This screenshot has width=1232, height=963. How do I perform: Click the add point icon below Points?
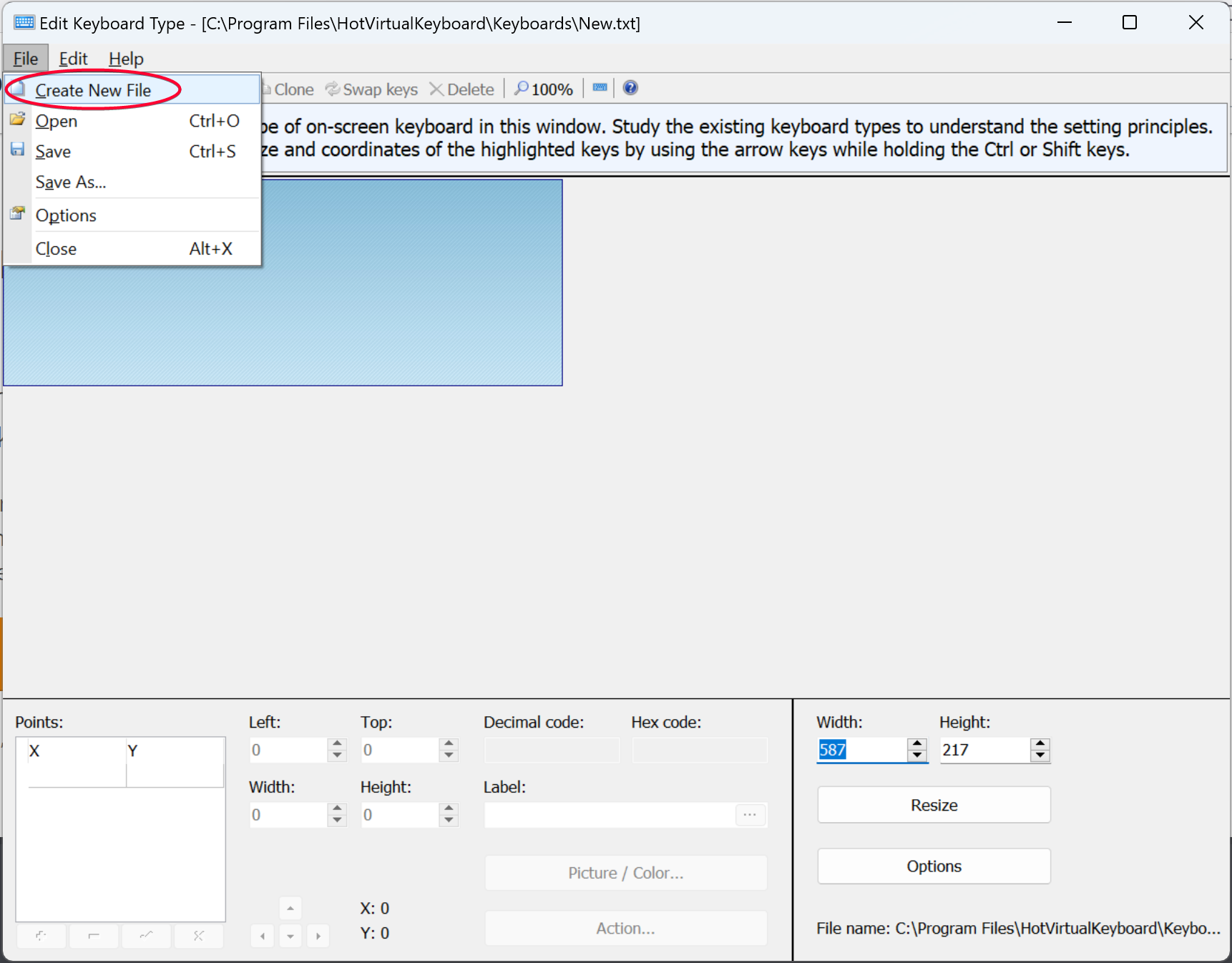(x=41, y=935)
